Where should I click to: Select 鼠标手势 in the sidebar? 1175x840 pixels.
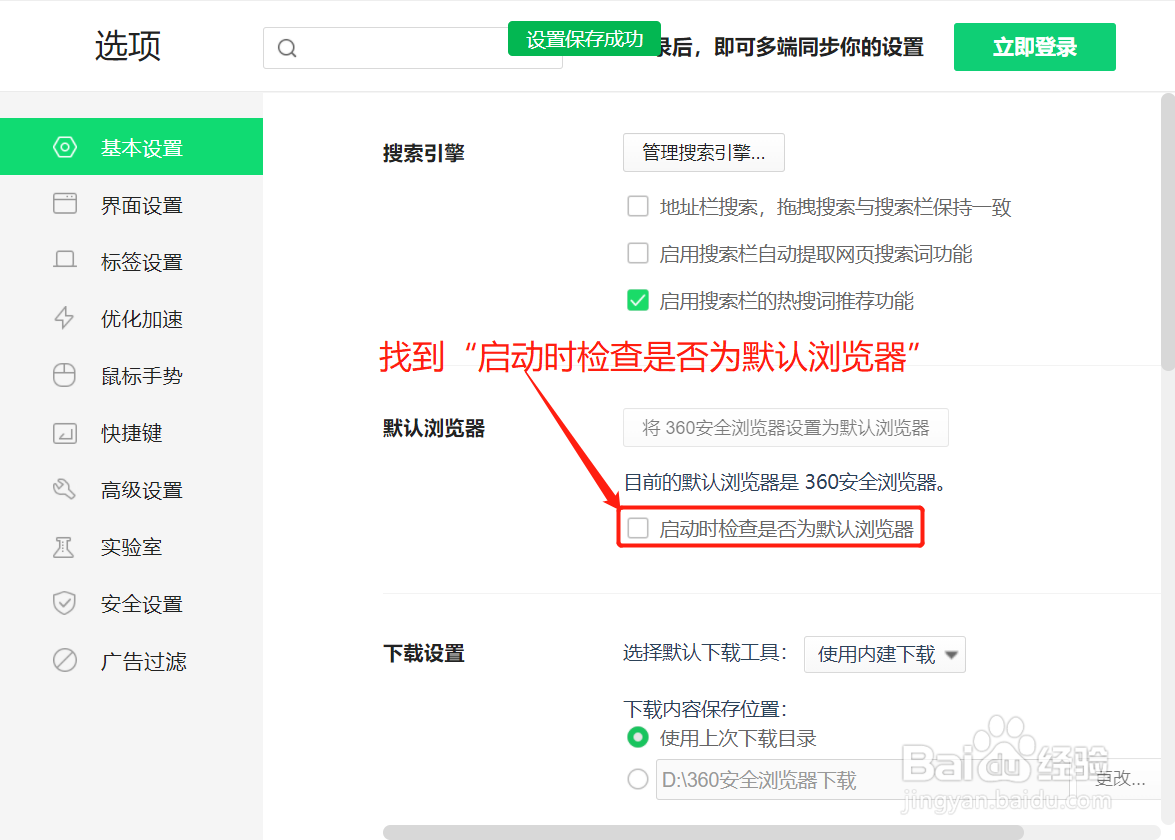142,376
